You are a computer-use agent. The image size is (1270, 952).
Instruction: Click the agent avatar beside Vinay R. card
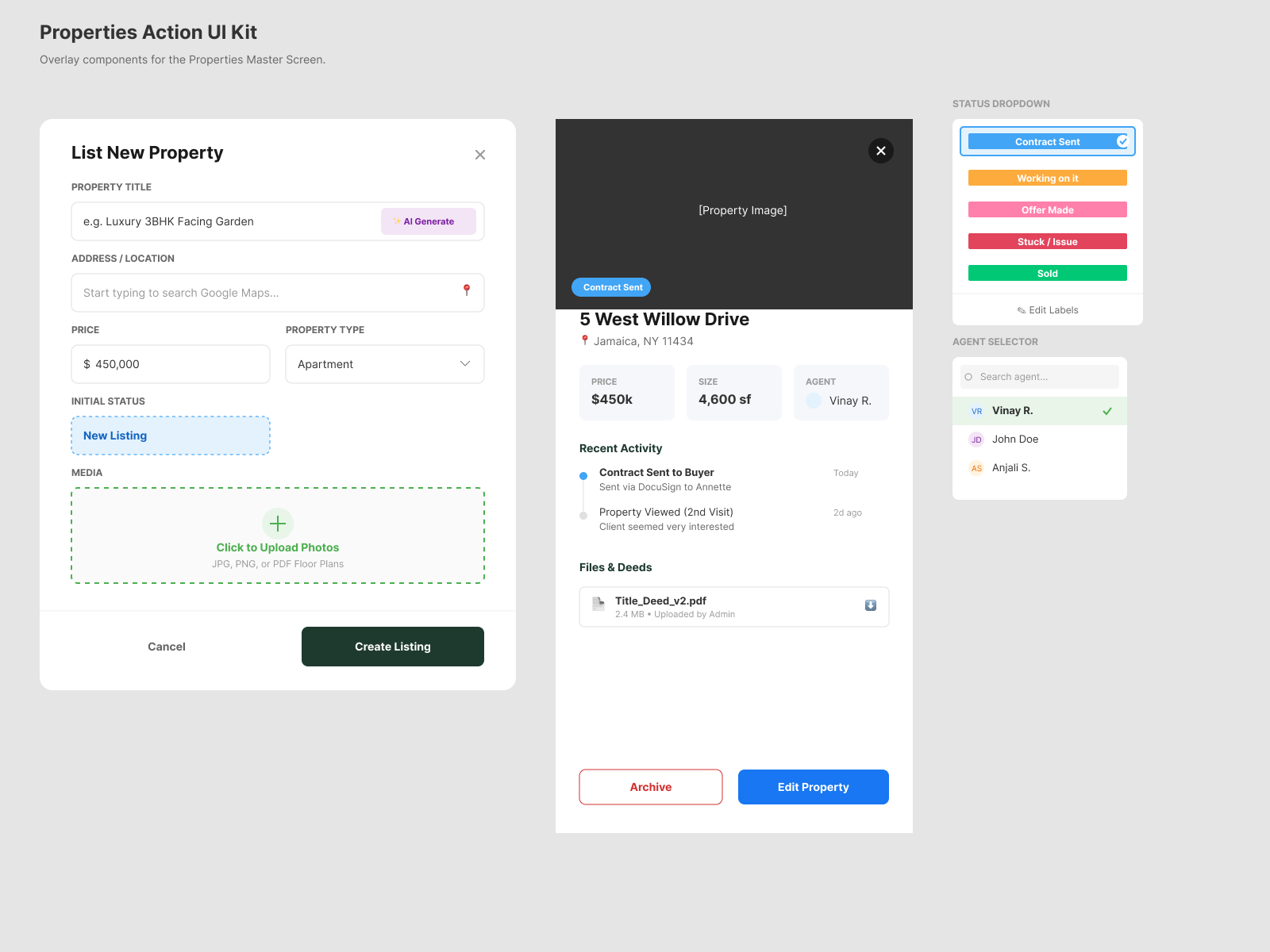pos(814,401)
